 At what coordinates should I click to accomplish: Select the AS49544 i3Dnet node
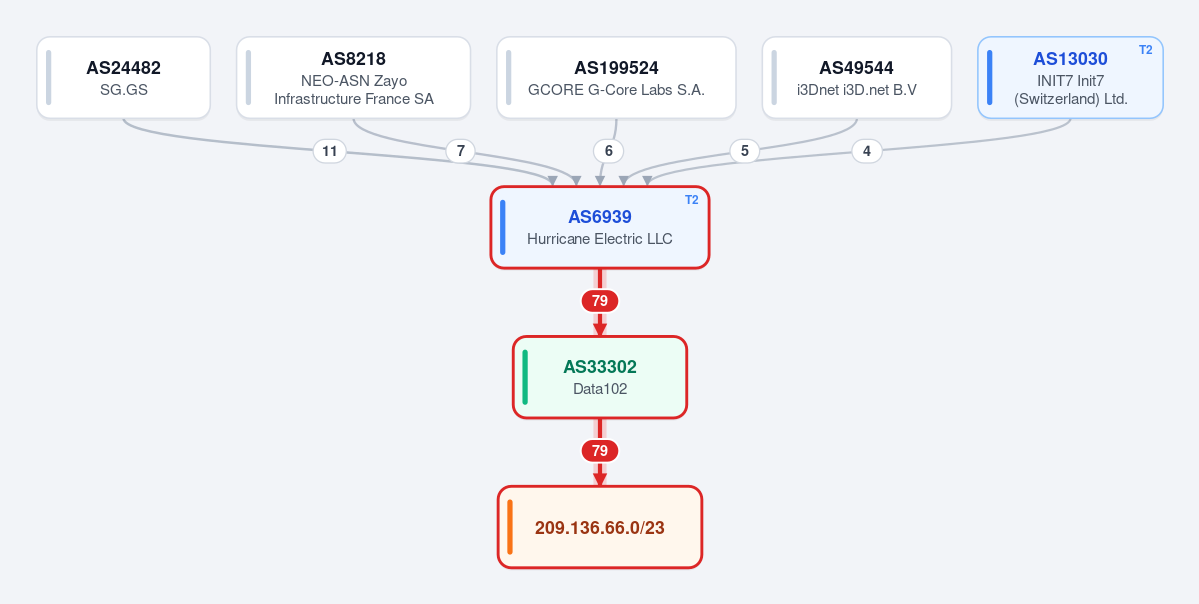click(856, 78)
